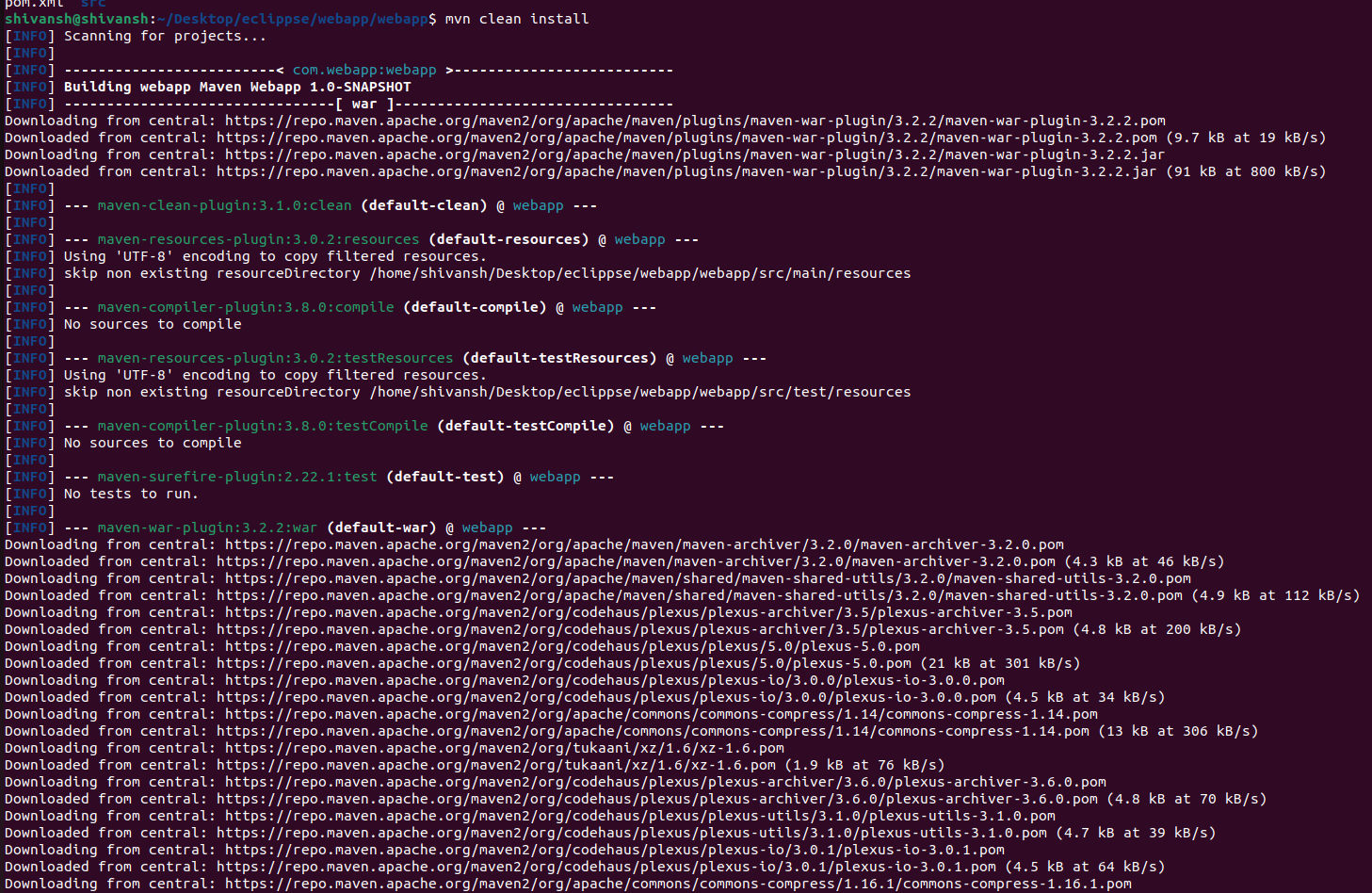This screenshot has width=1372, height=893.
Task: Click the maven-war-plugin-3.2.2.pom download URL
Action: tap(695, 121)
